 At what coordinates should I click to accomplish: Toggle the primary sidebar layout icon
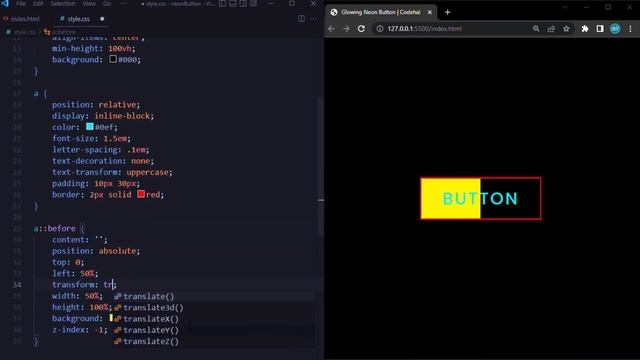pyautogui.click(x=222, y=4)
